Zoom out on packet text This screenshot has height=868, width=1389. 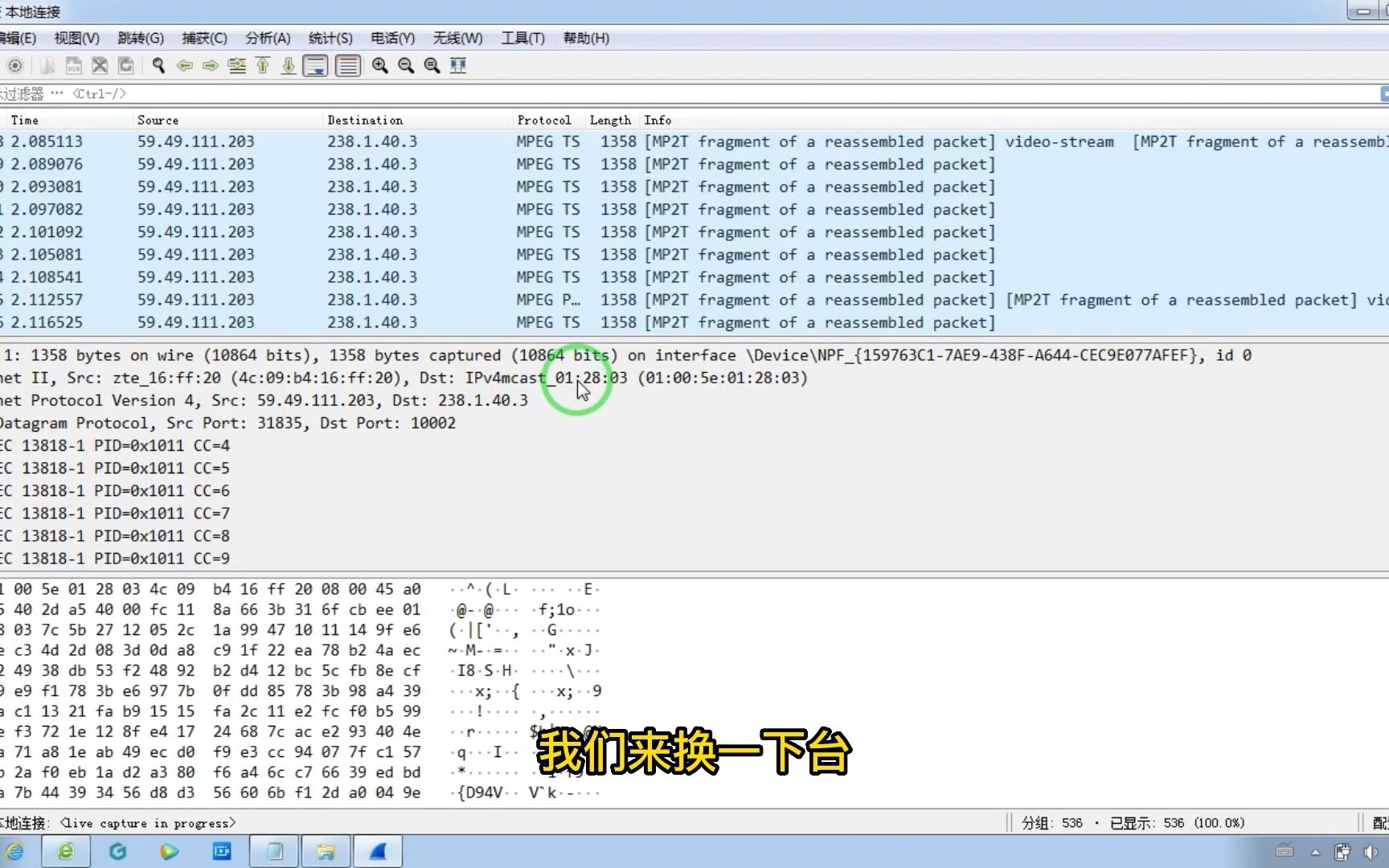coord(406,66)
